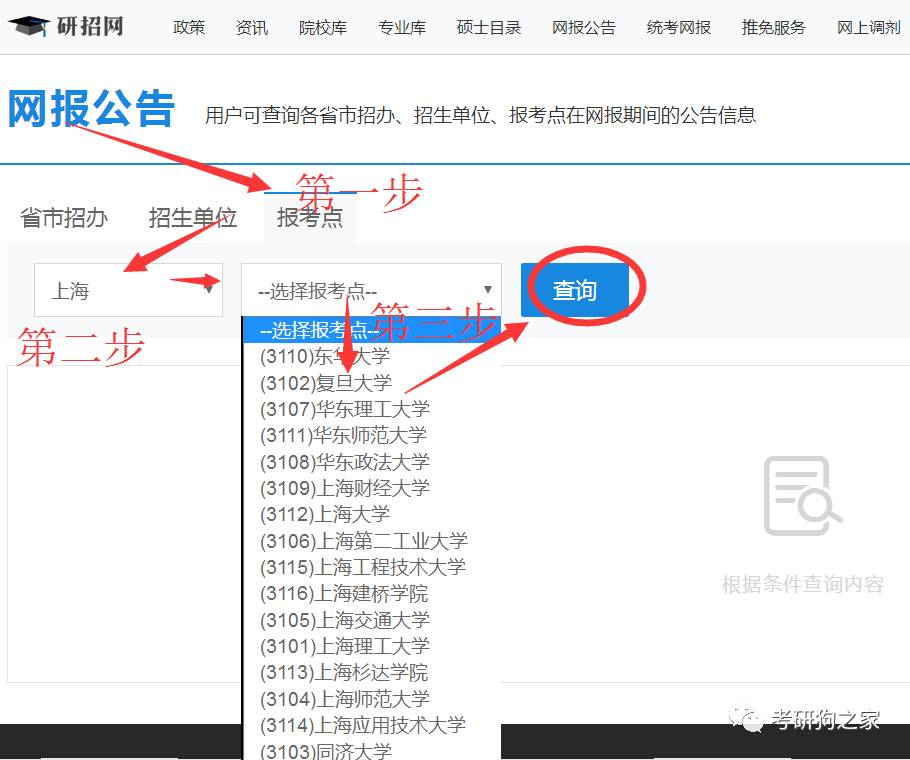The width and height of the screenshot is (910, 760).
Task: Click the blue 查询 button
Action: point(575,290)
